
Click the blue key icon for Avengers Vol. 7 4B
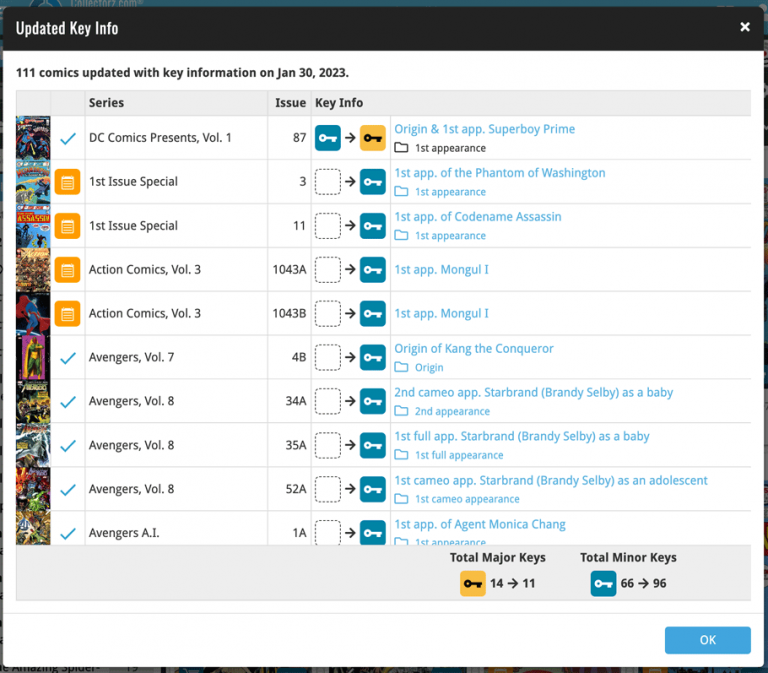[x=373, y=357]
